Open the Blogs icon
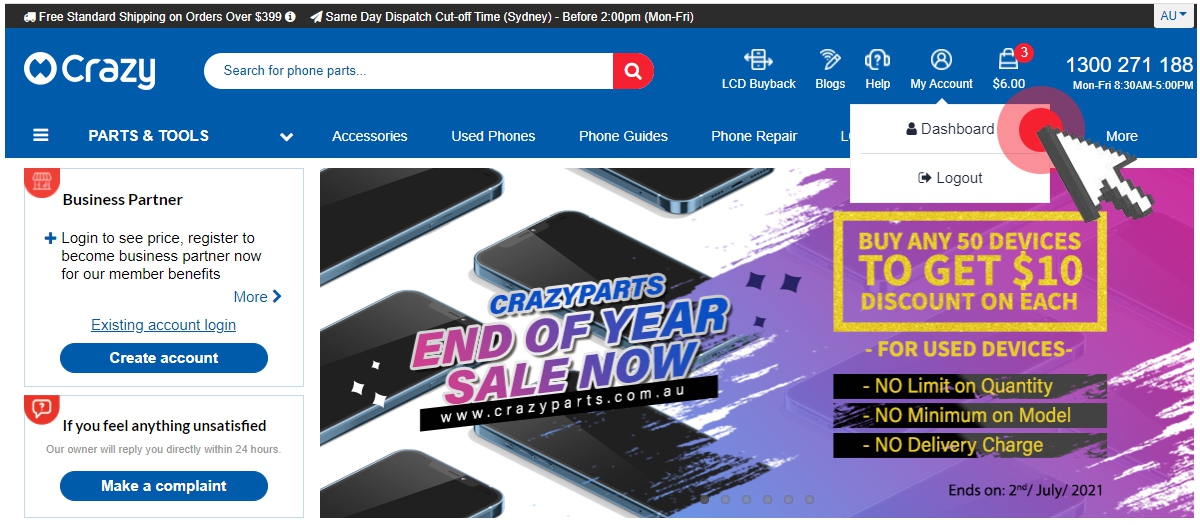Screen dimensions: 1200x525 [x=830, y=59]
